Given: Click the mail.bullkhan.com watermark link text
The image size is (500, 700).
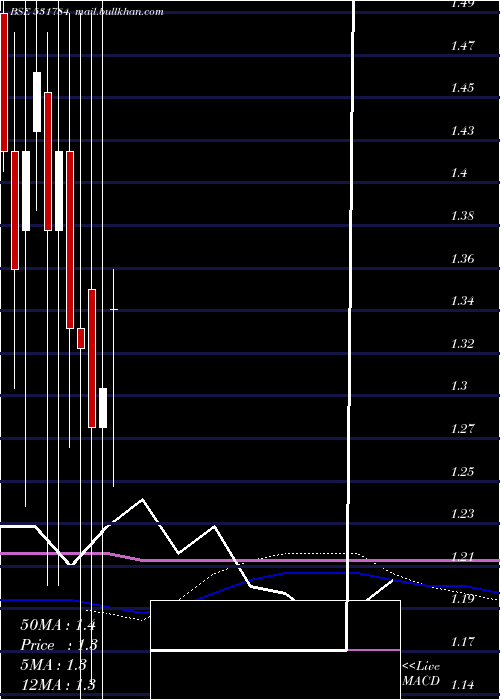Looking at the screenshot, I should coord(119,12).
